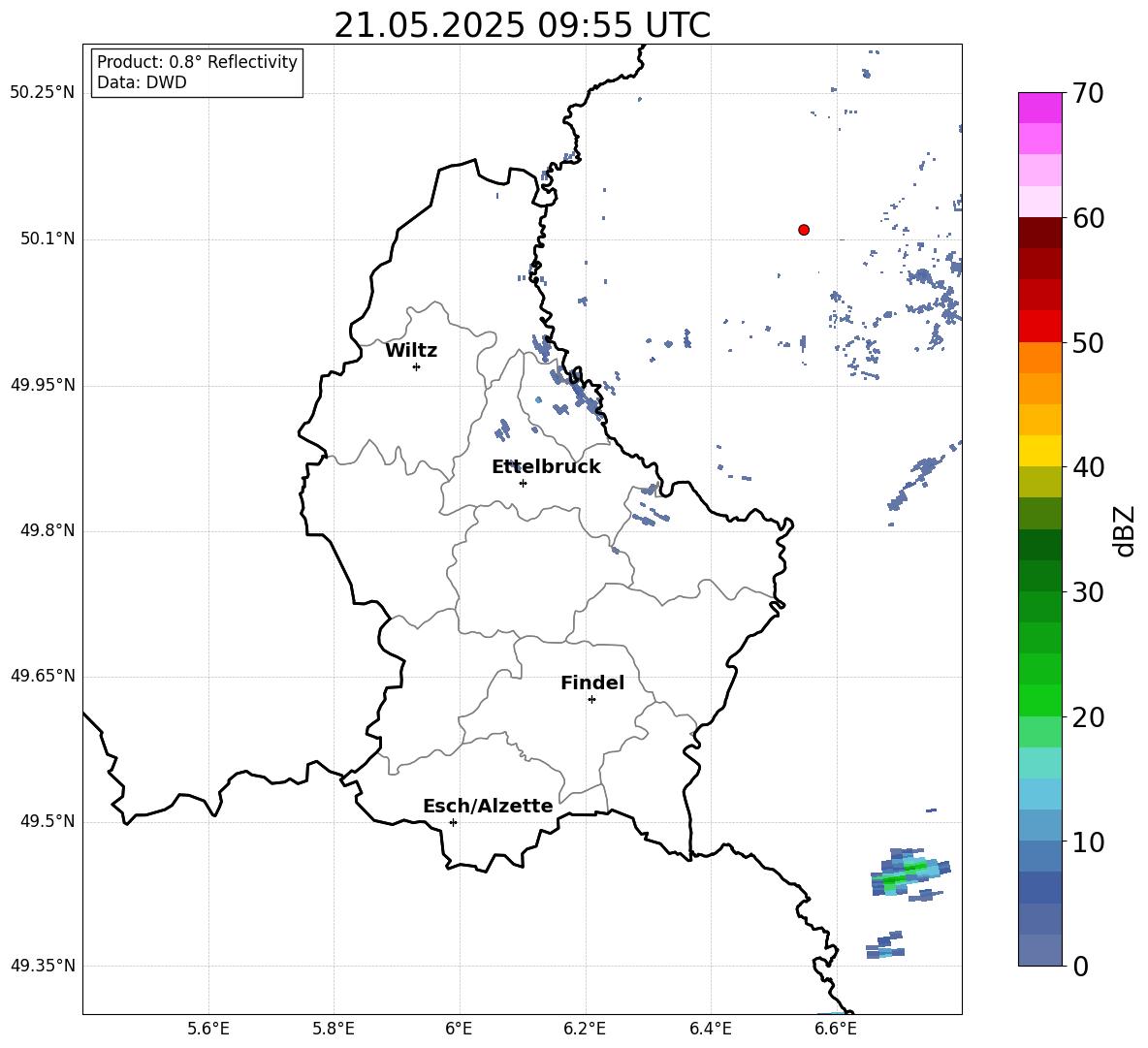Image resolution: width=1148 pixels, height=1048 pixels.
Task: Click the magenta top colorbar swatch
Action: click(1040, 108)
